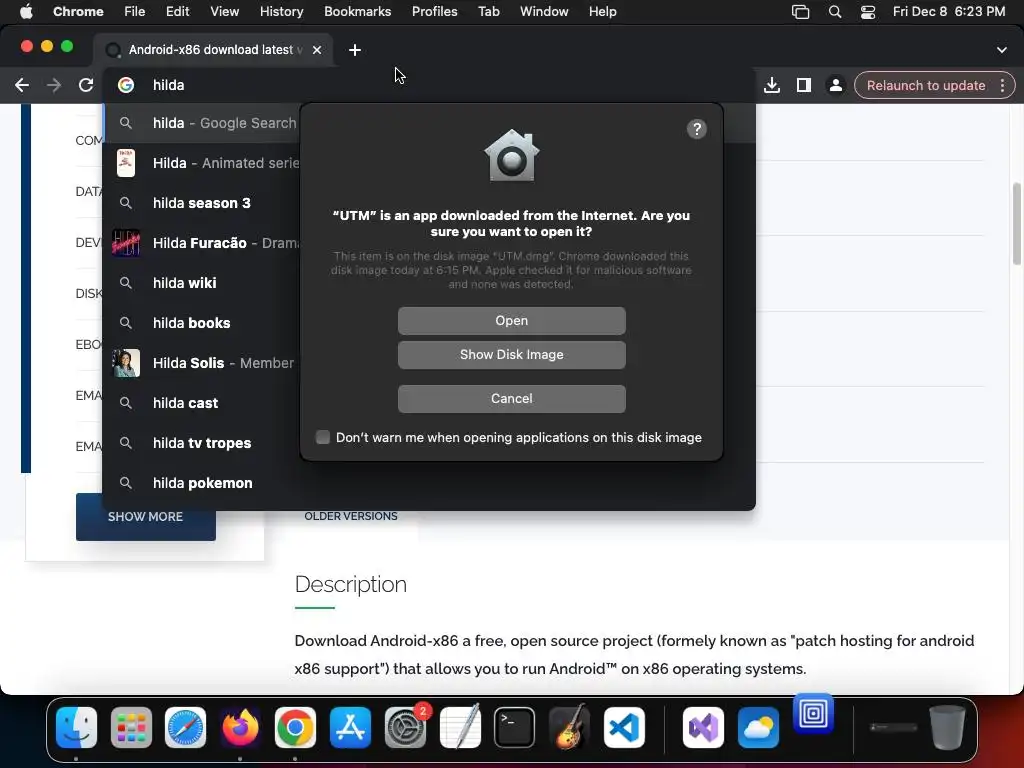
Task: Click Open in the UTM dialog
Action: click(x=511, y=321)
